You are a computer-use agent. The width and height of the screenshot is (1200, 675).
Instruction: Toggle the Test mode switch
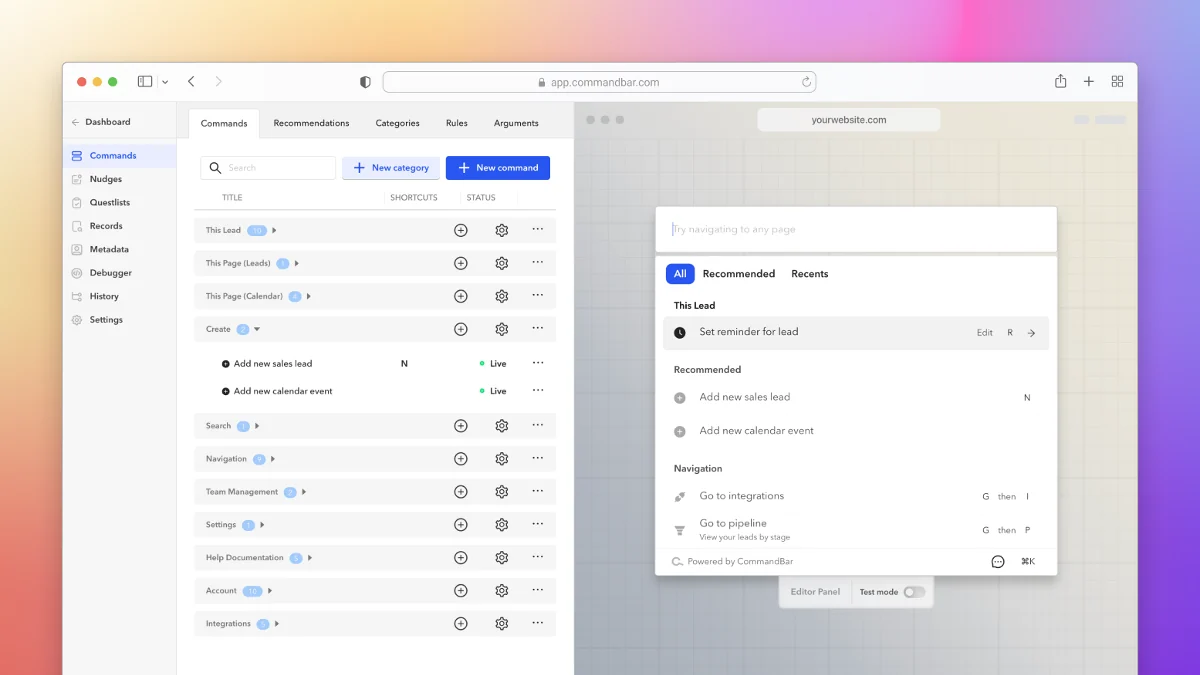point(914,592)
